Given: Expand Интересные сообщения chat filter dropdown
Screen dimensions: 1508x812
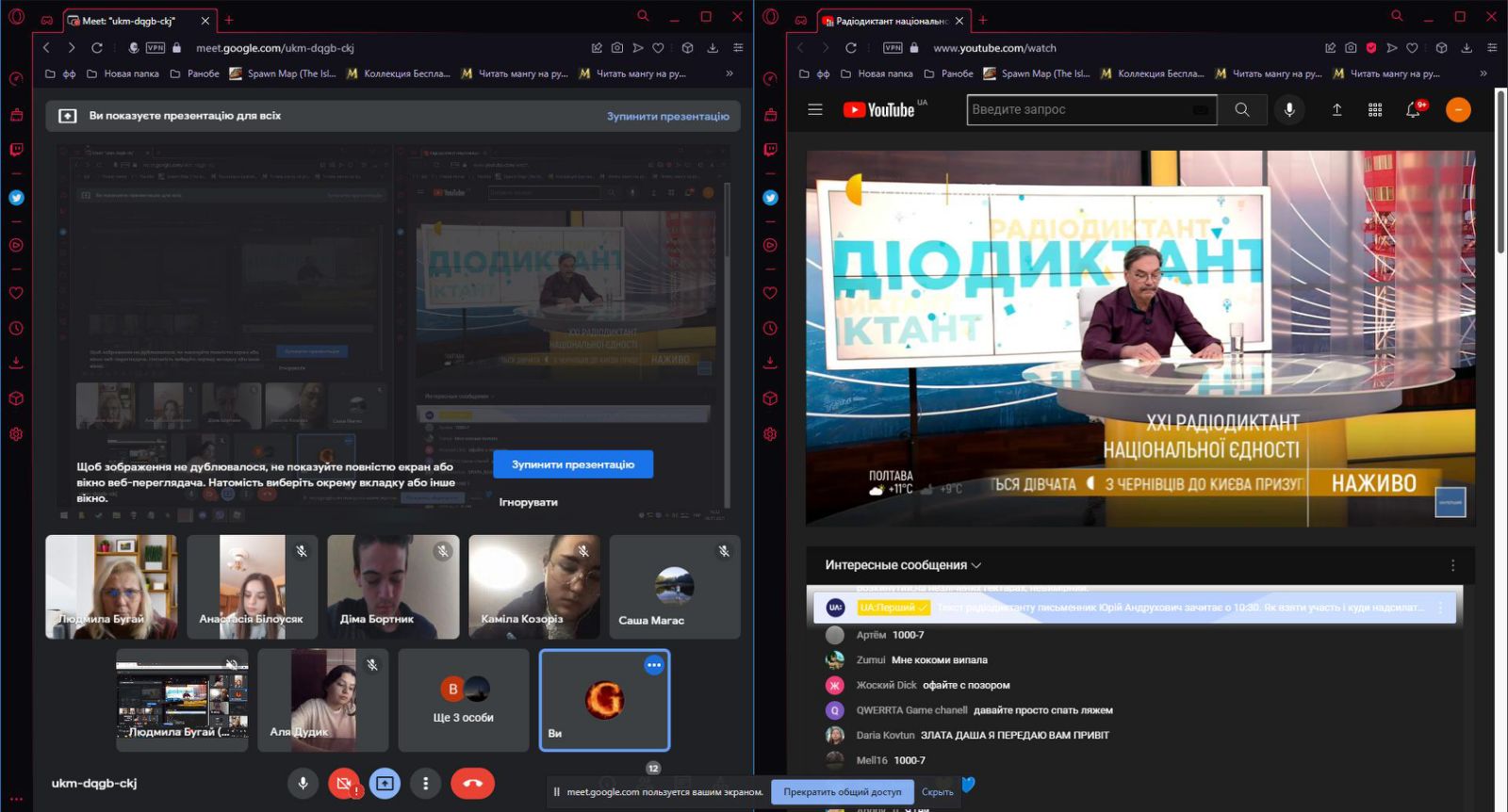Looking at the screenshot, I should pyautogui.click(x=903, y=565).
